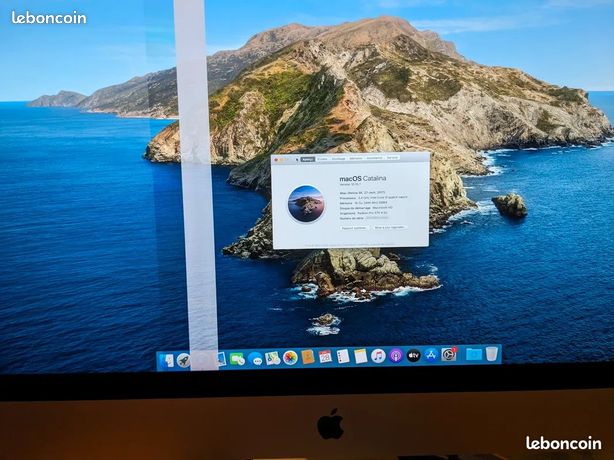Open System Preferences with update badge
This screenshot has height=460, width=614.
click(x=449, y=354)
